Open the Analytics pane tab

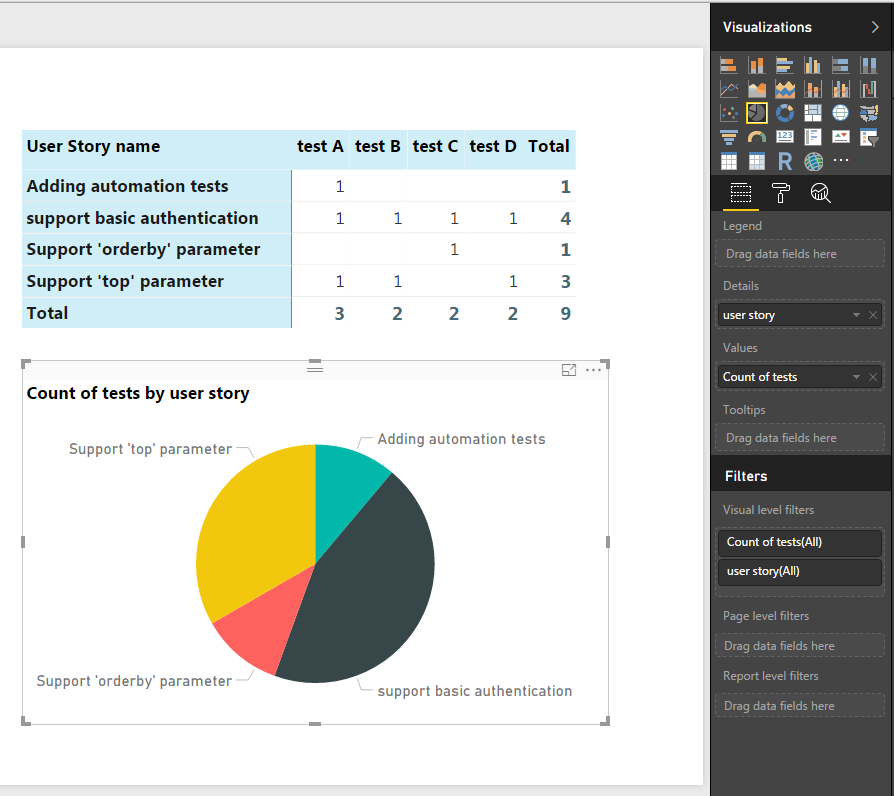pyautogui.click(x=820, y=194)
